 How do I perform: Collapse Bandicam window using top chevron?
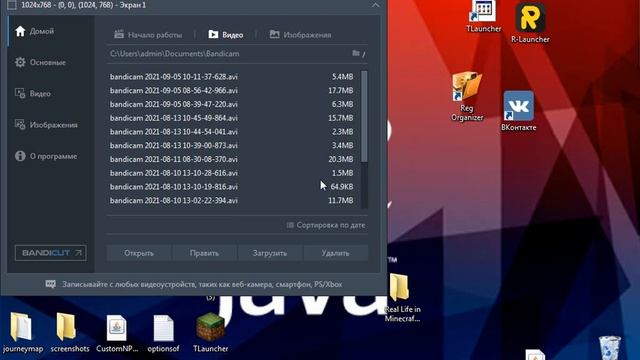click(376, 5)
